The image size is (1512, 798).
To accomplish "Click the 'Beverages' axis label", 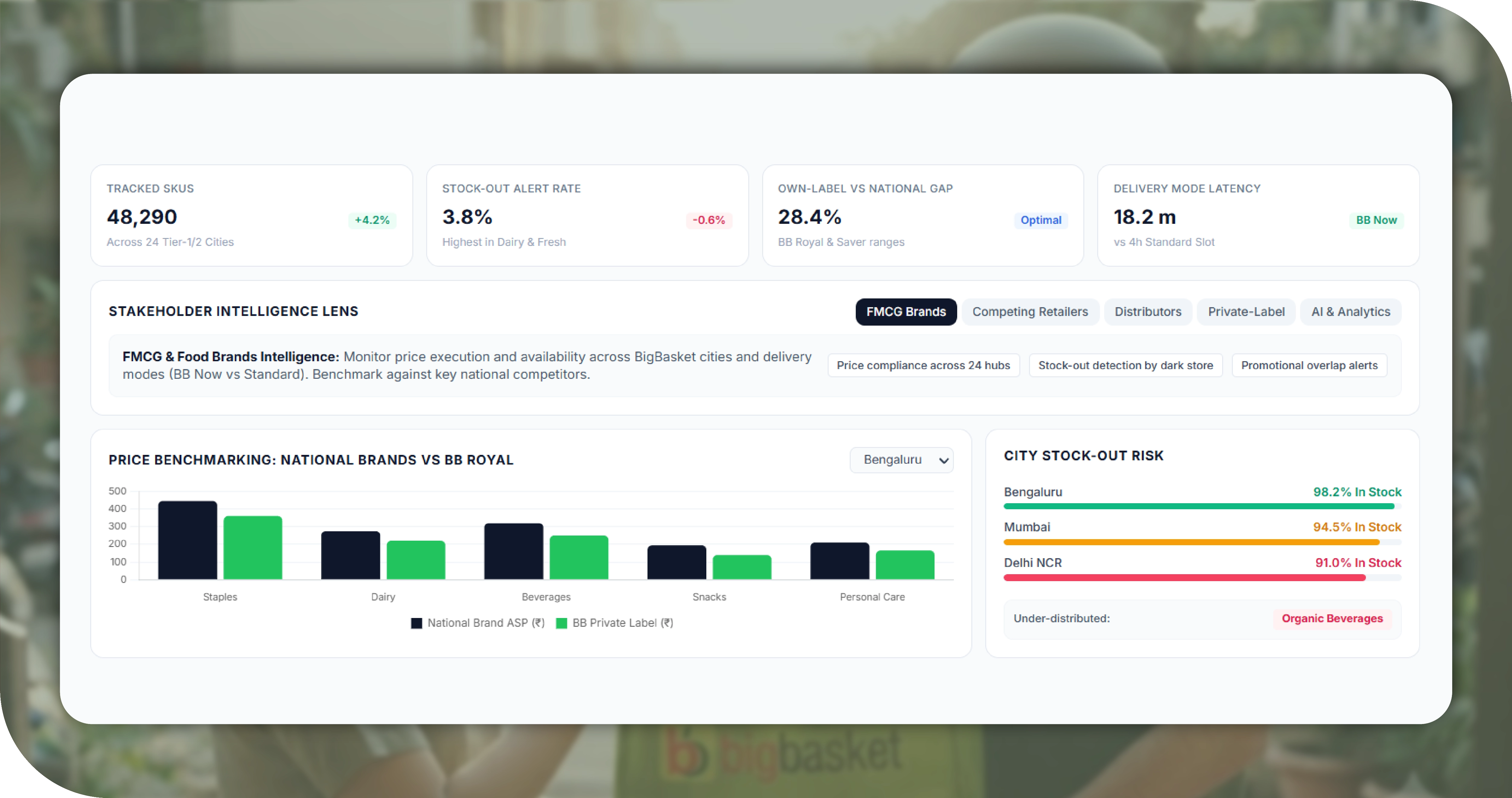I will (546, 597).
